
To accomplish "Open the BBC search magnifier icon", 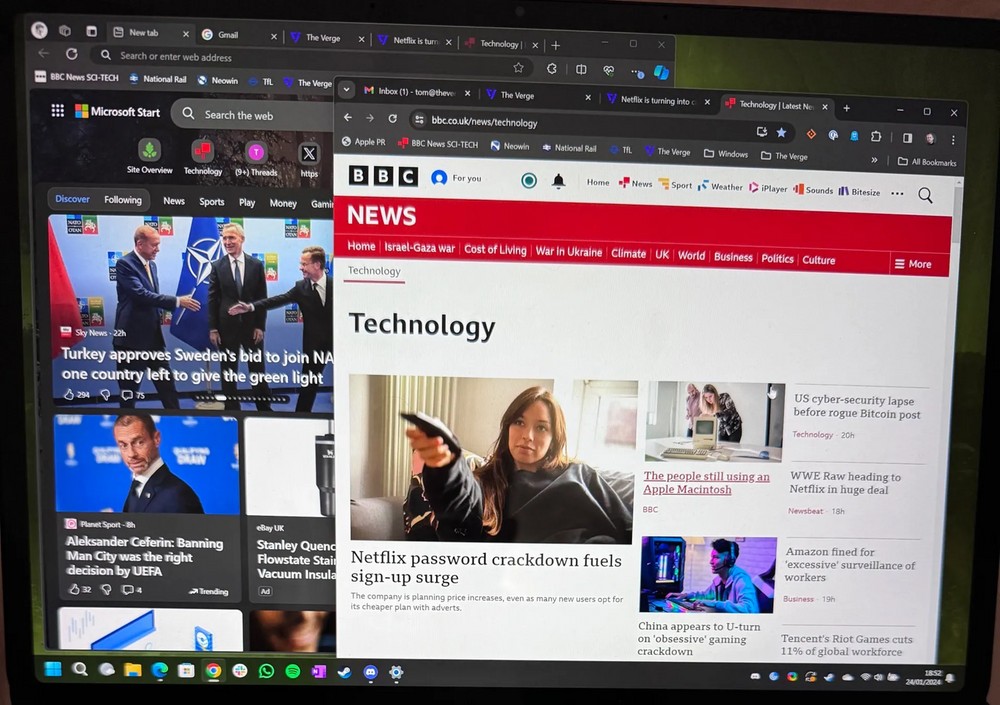I will [925, 196].
